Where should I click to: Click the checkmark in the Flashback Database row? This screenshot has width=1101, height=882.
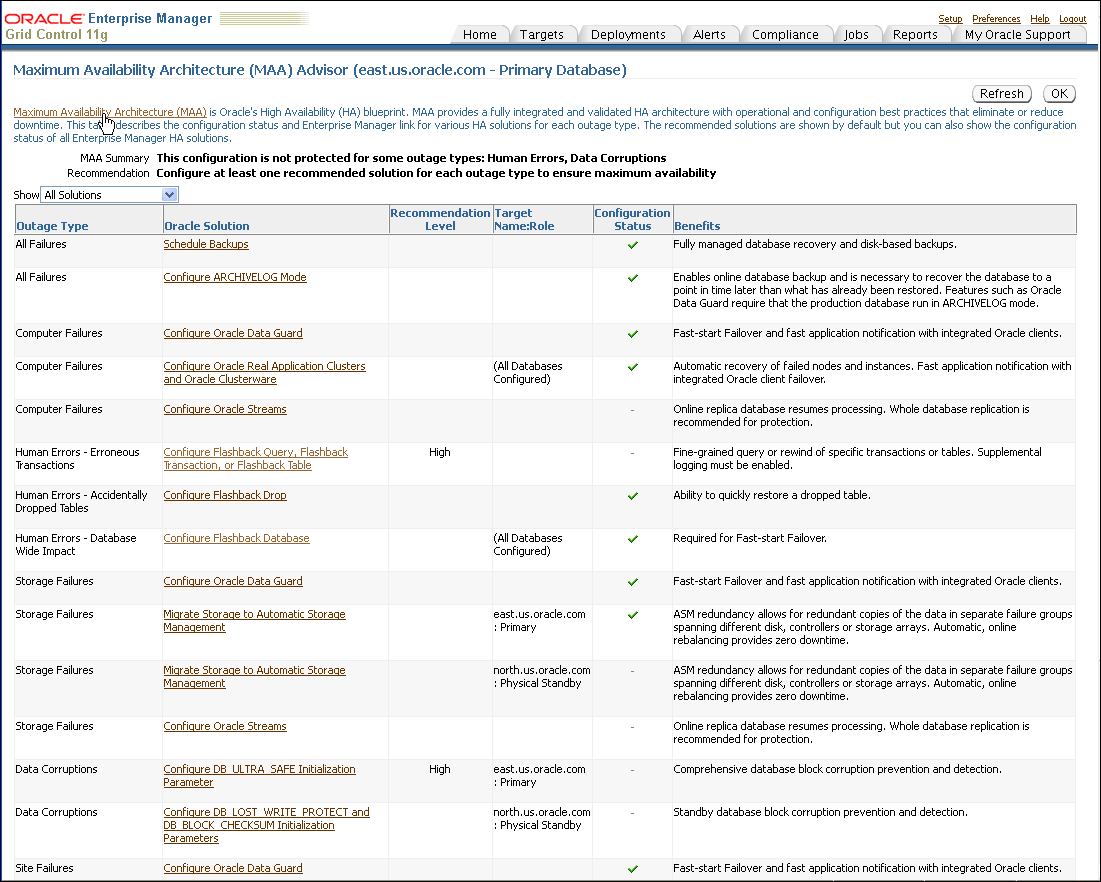tap(632, 539)
